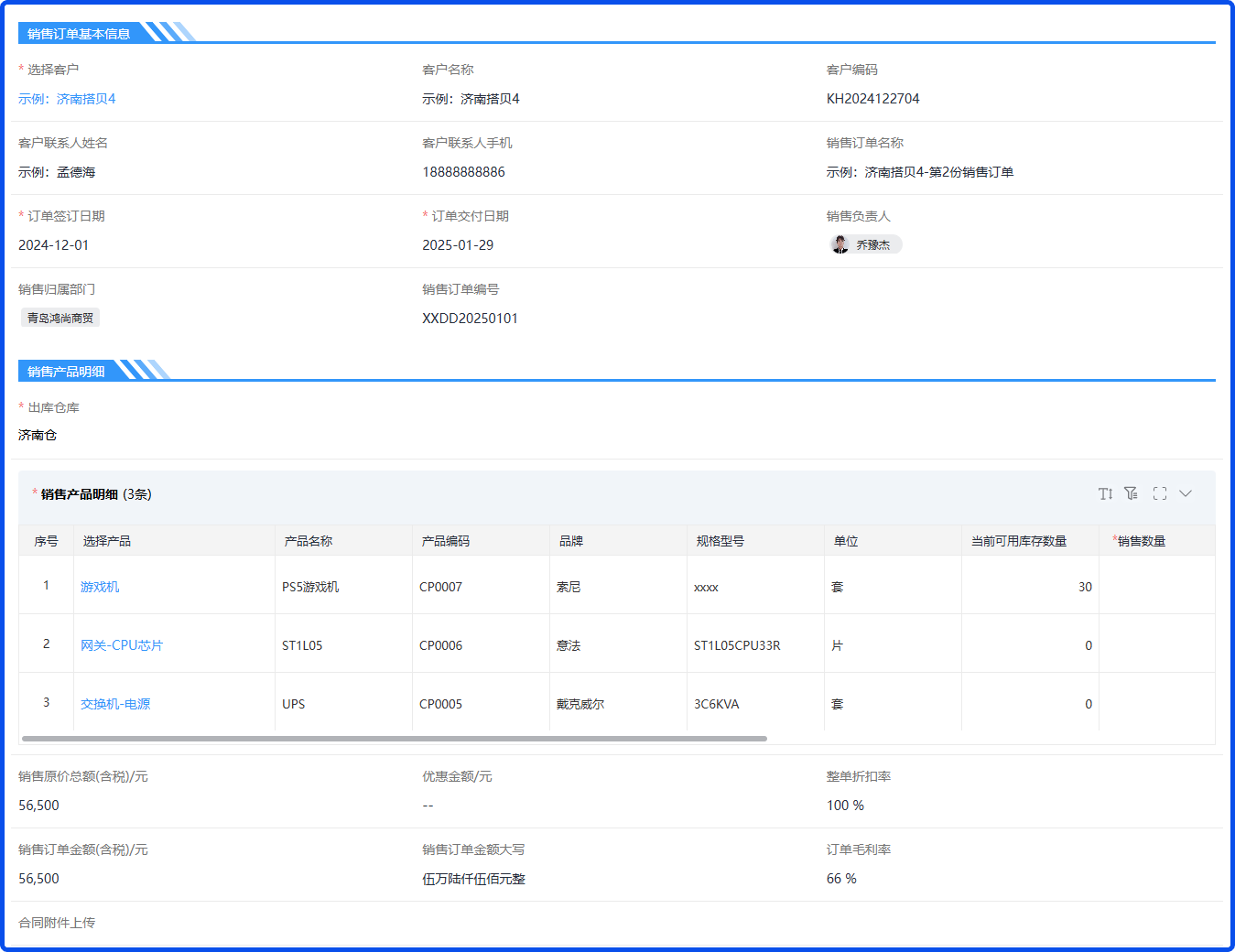1235x952 pixels.
Task: Click the 乔豫杰 avatar icon
Action: 840,245
